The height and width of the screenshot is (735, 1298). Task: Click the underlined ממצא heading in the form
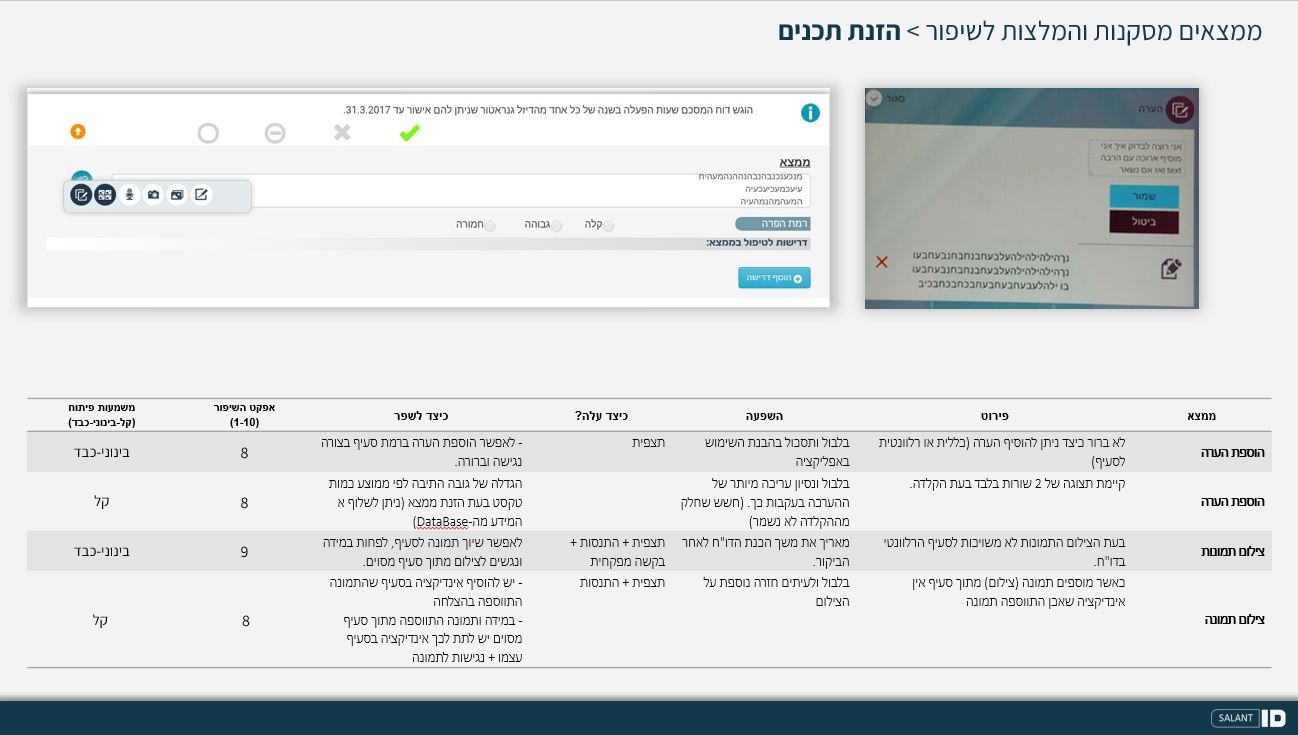(794, 162)
